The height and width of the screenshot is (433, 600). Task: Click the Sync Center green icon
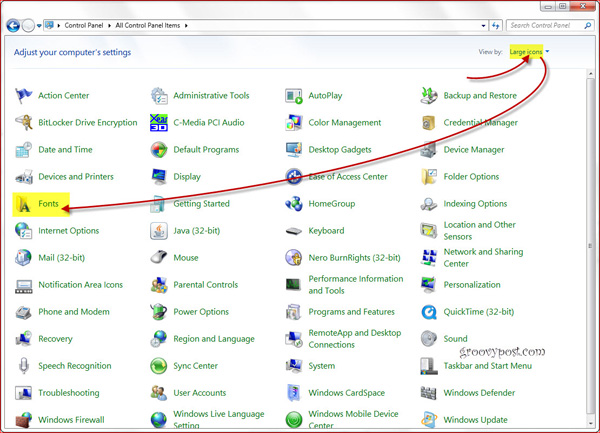[x=159, y=366]
